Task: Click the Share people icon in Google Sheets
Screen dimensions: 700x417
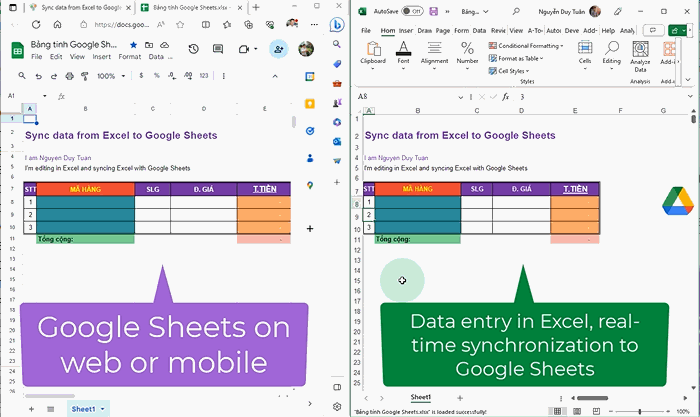Action: click(279, 49)
